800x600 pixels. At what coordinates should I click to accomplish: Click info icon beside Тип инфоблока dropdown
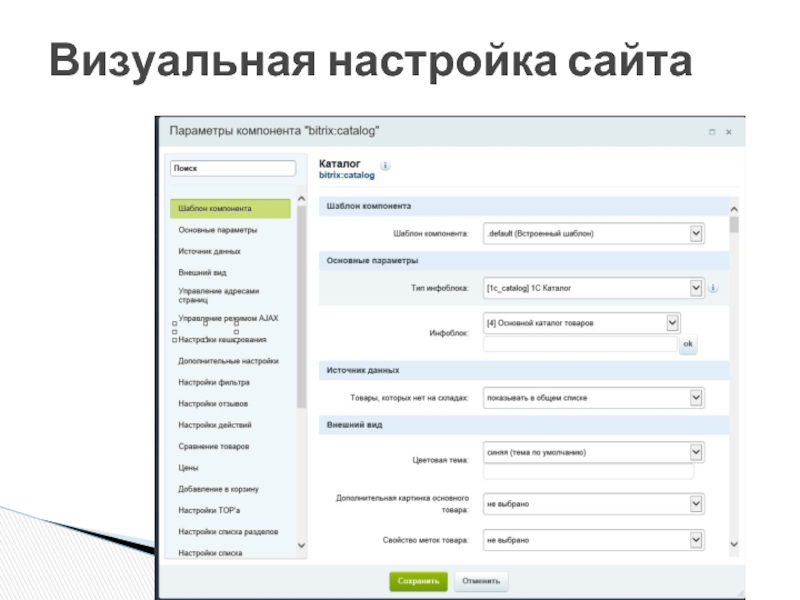713,288
